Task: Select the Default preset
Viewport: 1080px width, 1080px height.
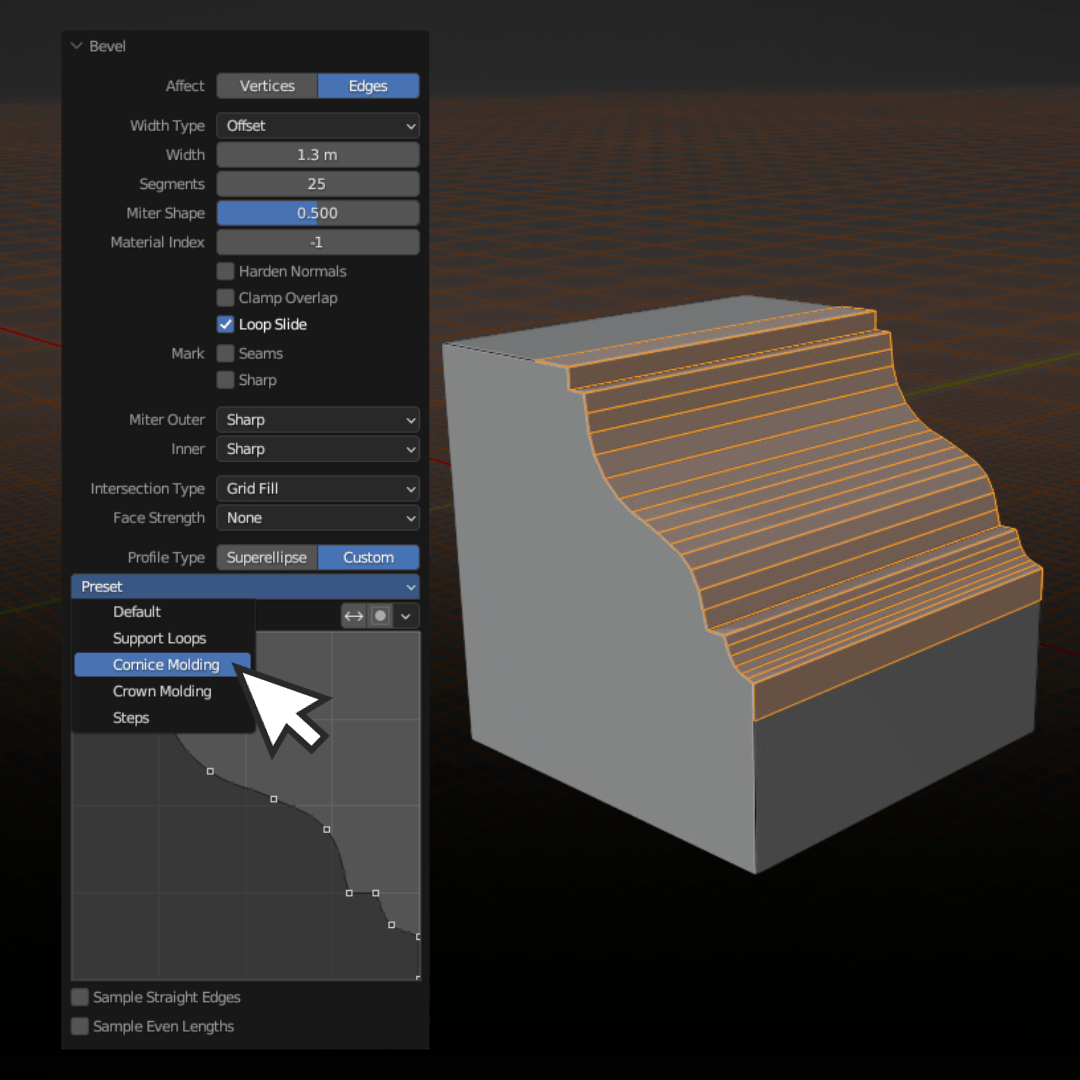Action: tap(163, 612)
